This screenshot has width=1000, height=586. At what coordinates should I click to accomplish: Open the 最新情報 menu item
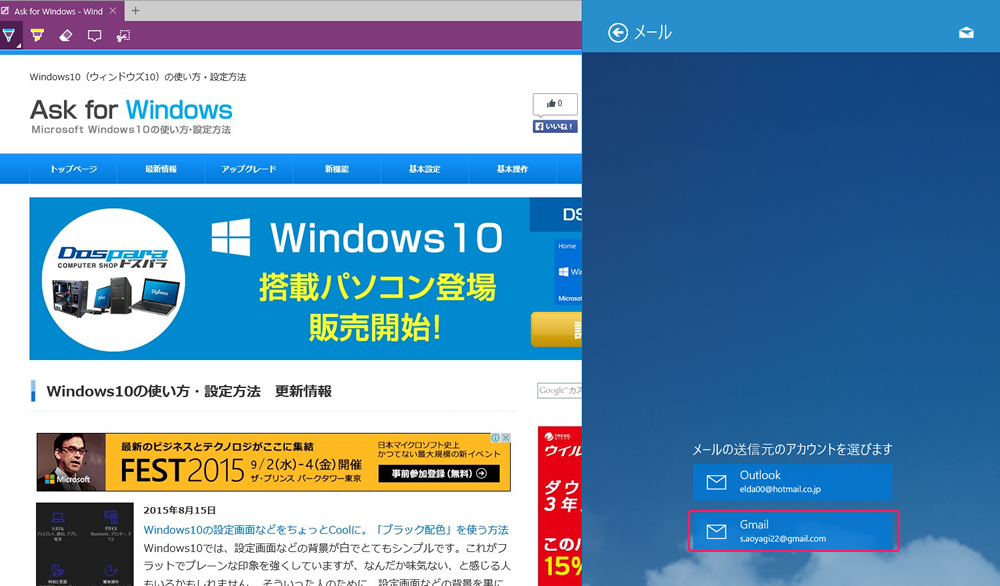pyautogui.click(x=161, y=169)
